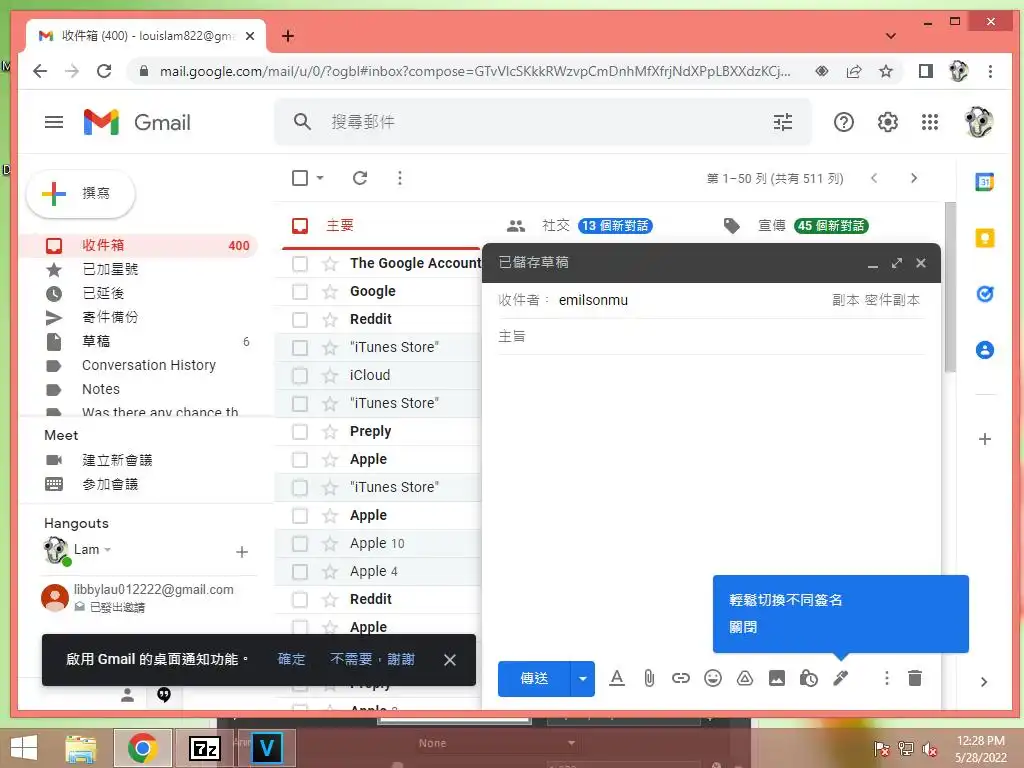Open the formatting options icon in compose
The image size is (1024, 768).
pos(616,679)
